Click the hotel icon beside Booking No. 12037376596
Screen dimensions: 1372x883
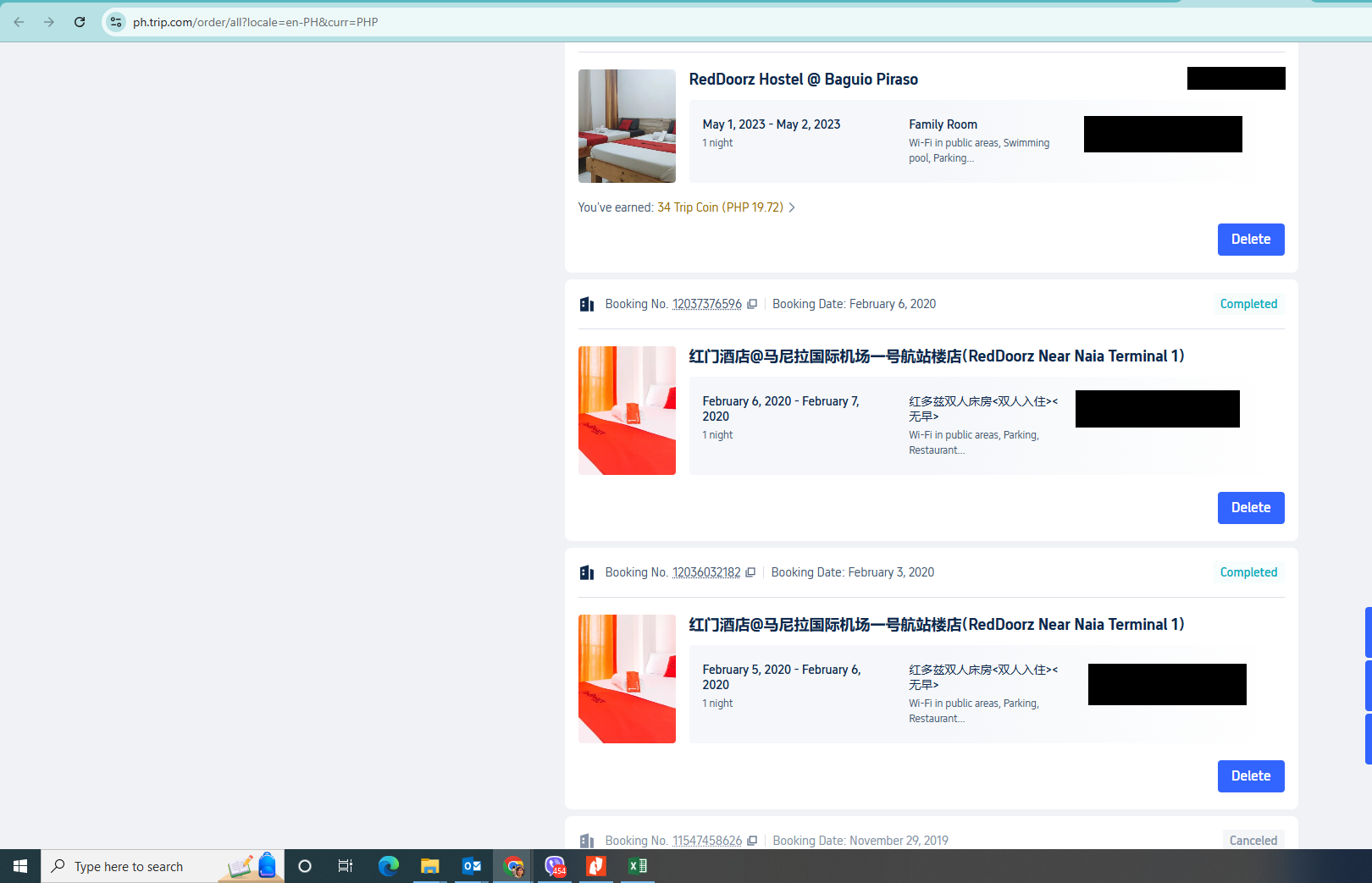(x=586, y=304)
